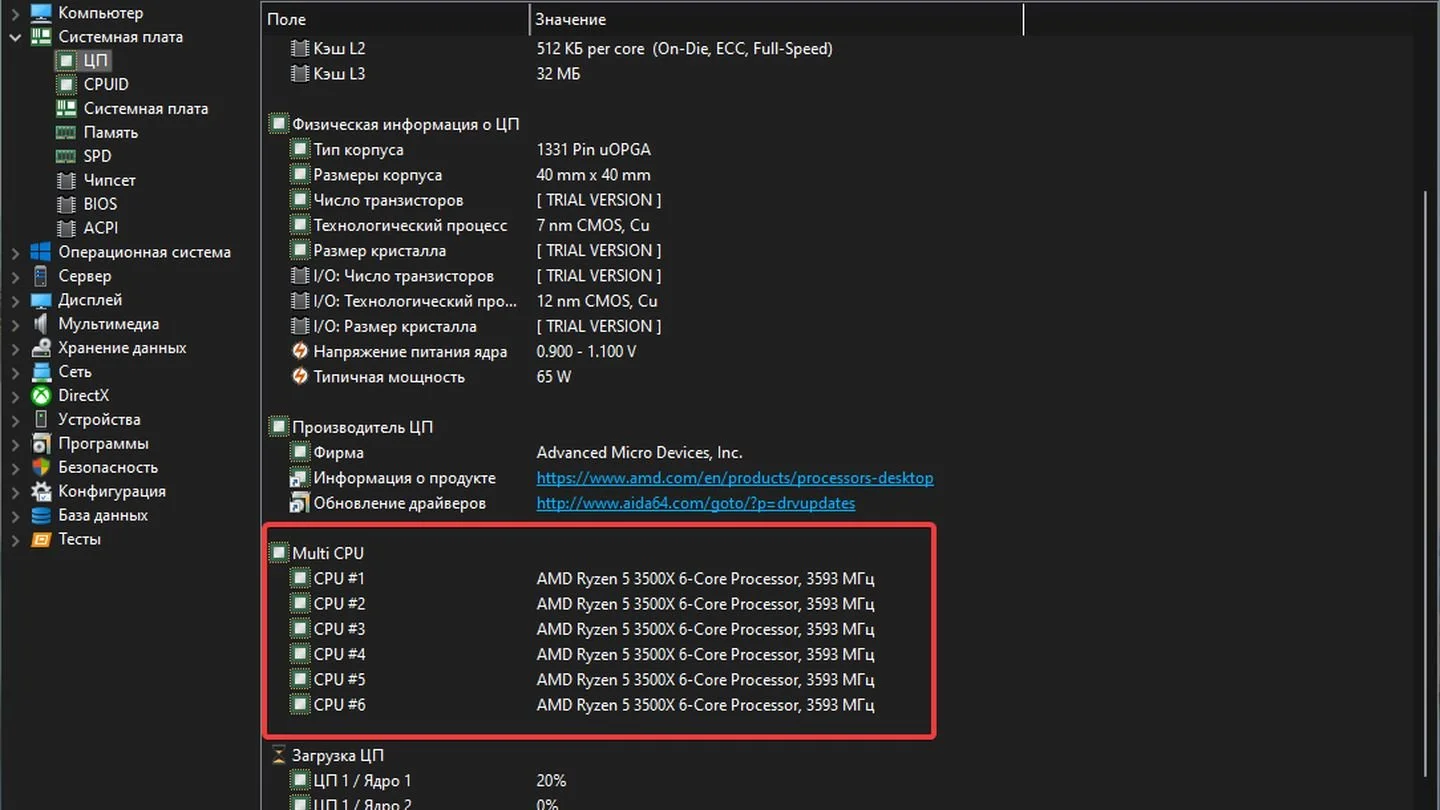Click the 12 nm CMOS, Cu value
This screenshot has width=1440, height=810.
tap(597, 301)
